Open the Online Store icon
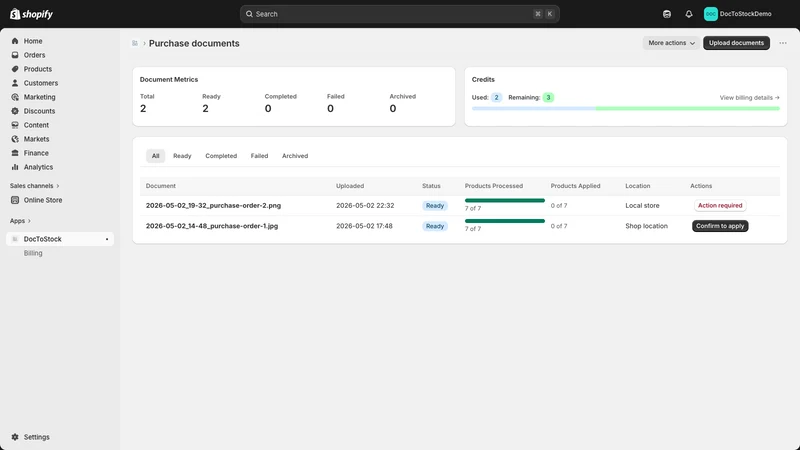The height and width of the screenshot is (450, 800). tap(15, 200)
